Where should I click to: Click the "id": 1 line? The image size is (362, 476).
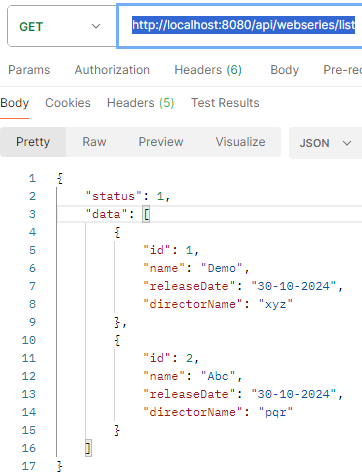click(x=171, y=250)
